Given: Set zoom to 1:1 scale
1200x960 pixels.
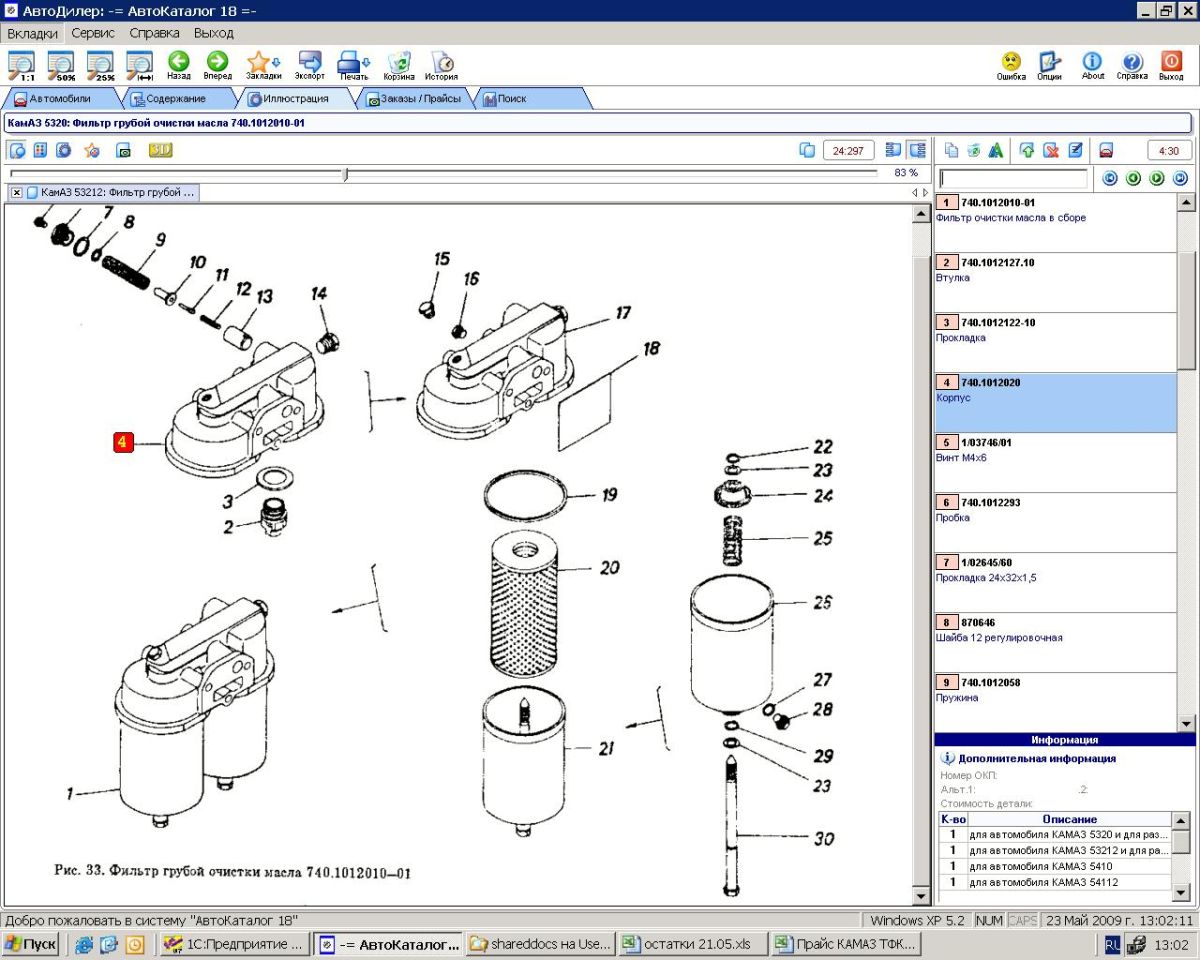Looking at the screenshot, I should tap(21, 65).
